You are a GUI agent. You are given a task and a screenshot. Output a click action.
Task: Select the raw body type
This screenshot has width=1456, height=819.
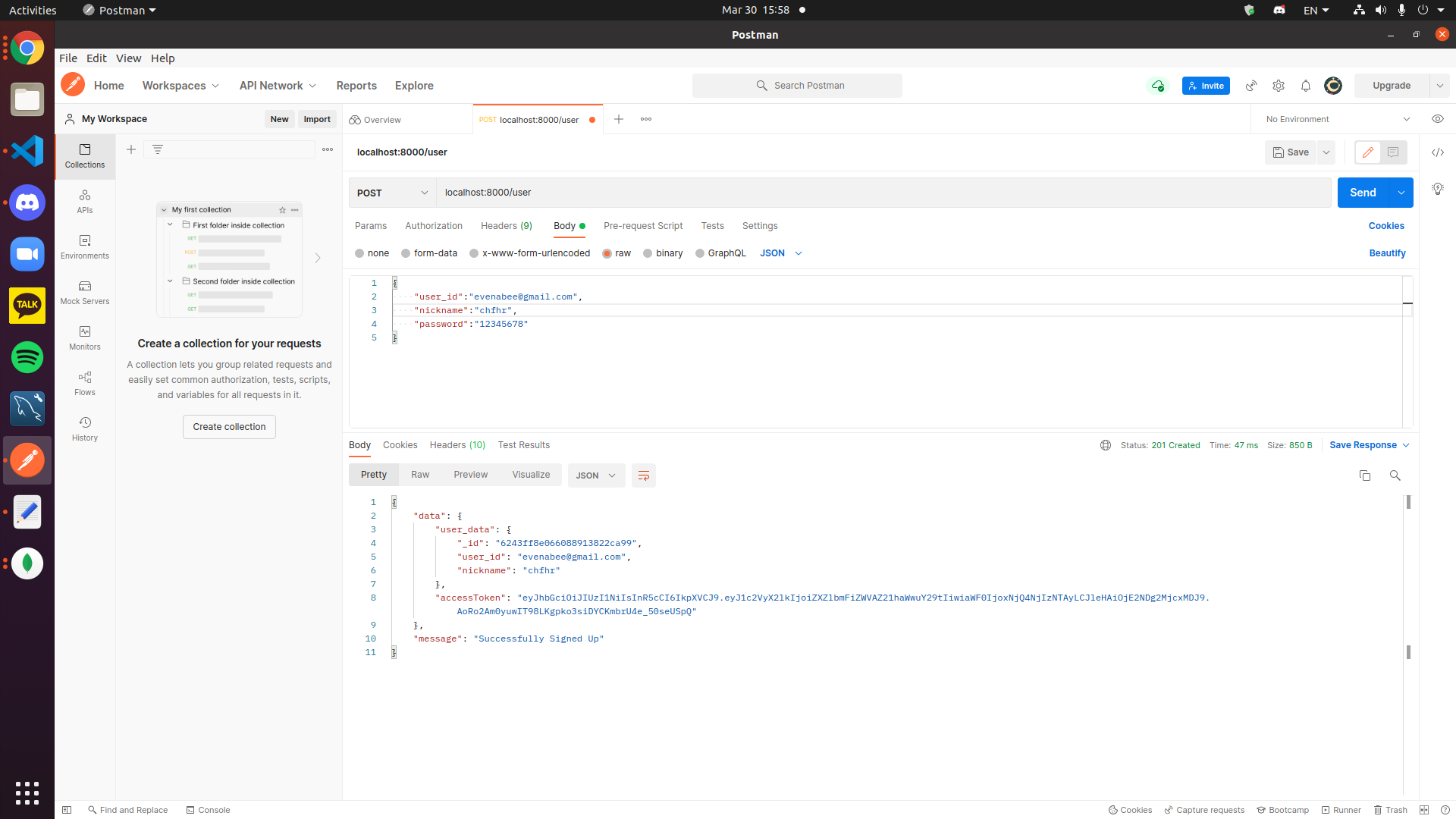(617, 253)
